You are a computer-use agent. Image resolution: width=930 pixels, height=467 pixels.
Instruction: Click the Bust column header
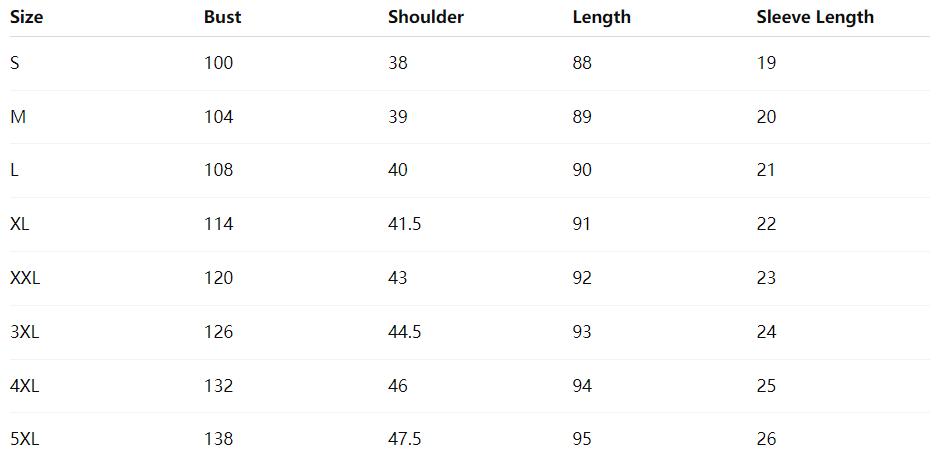222,17
